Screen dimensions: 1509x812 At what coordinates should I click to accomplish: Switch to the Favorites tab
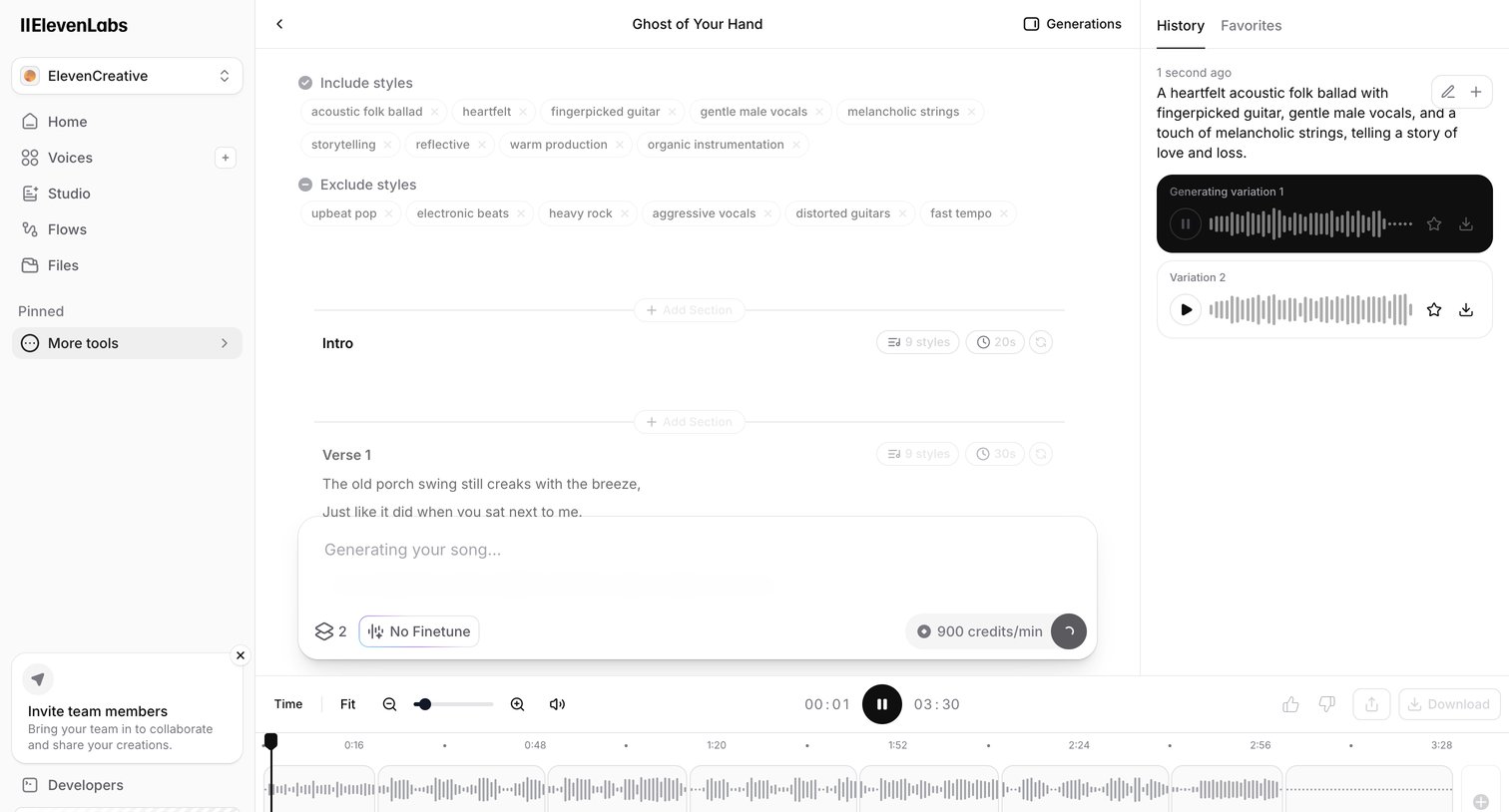(1251, 26)
